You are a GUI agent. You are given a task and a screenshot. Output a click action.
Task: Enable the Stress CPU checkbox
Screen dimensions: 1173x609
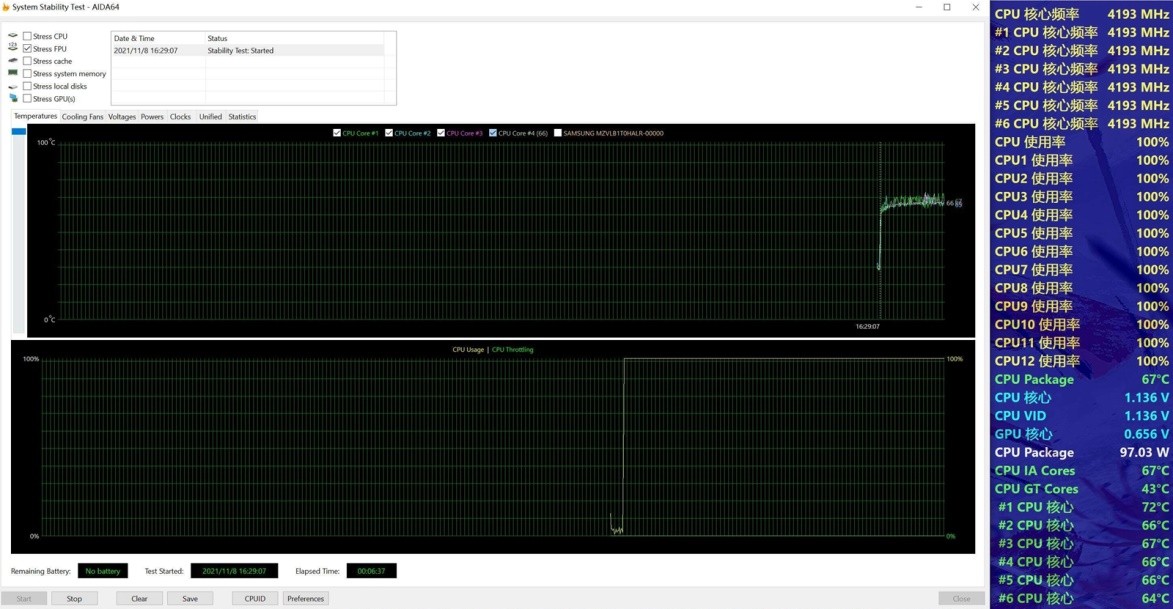pyautogui.click(x=27, y=36)
